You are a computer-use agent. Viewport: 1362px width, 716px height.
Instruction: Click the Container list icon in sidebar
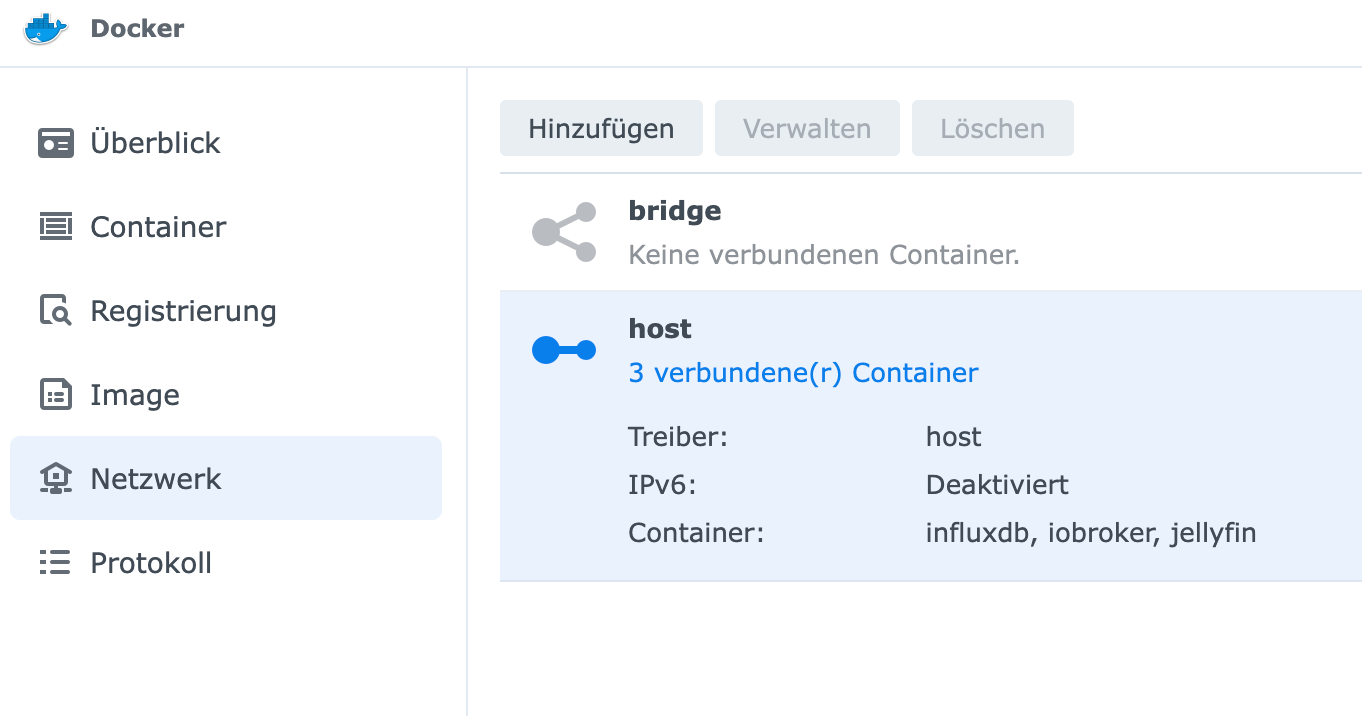tap(55, 227)
